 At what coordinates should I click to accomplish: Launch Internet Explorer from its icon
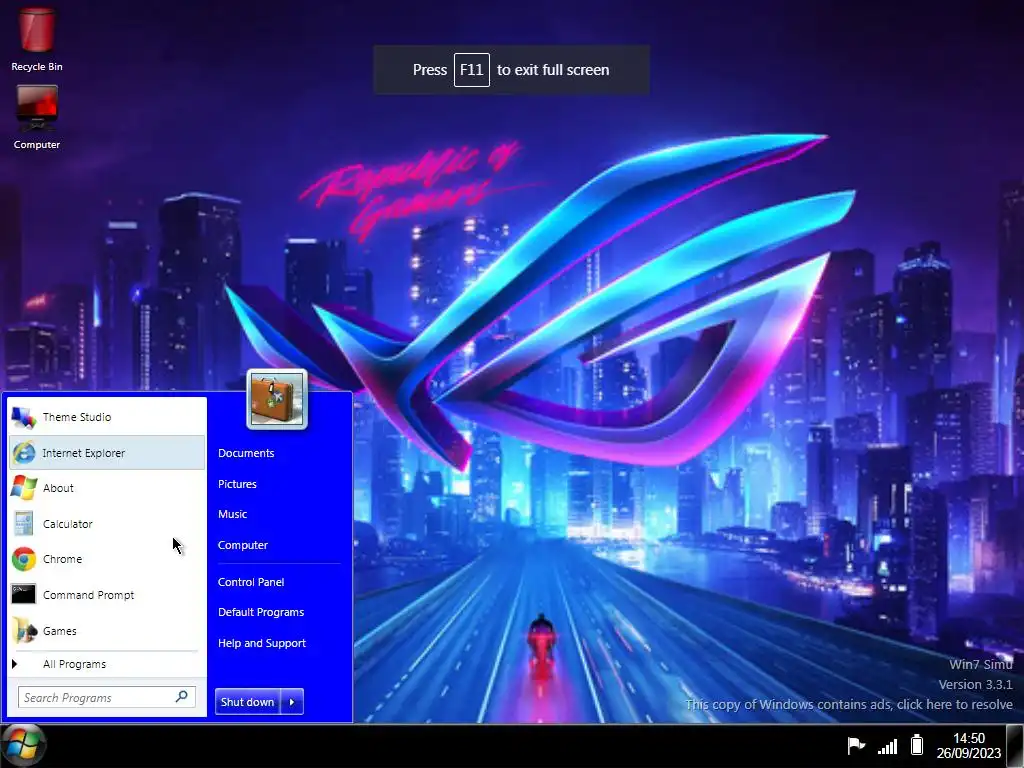24,453
